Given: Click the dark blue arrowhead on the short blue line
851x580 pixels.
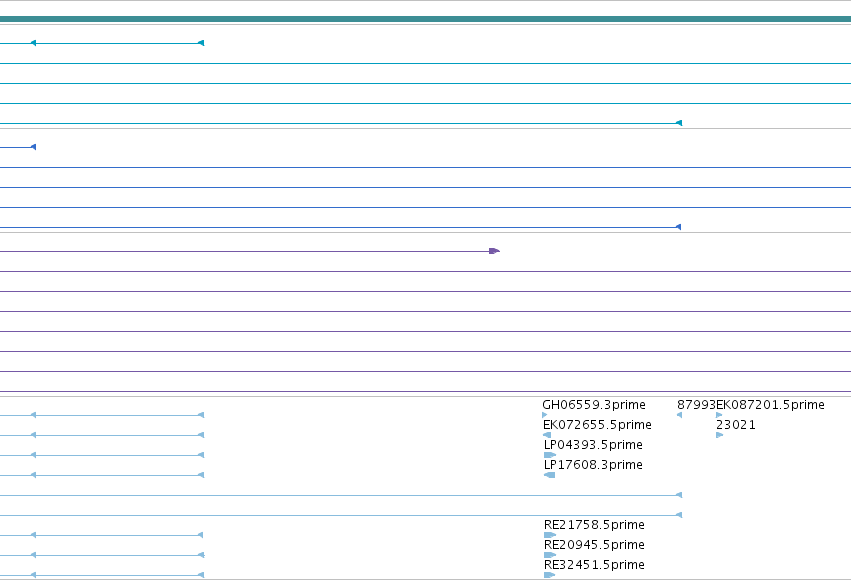Looking at the screenshot, I should pos(34,147).
